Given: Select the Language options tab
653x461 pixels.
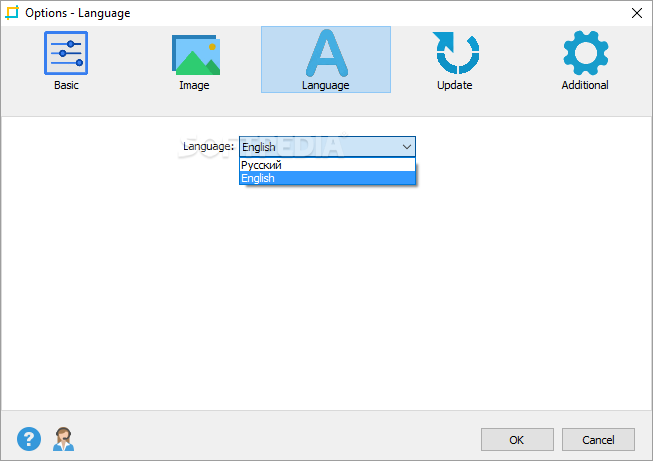Looking at the screenshot, I should [x=326, y=60].
